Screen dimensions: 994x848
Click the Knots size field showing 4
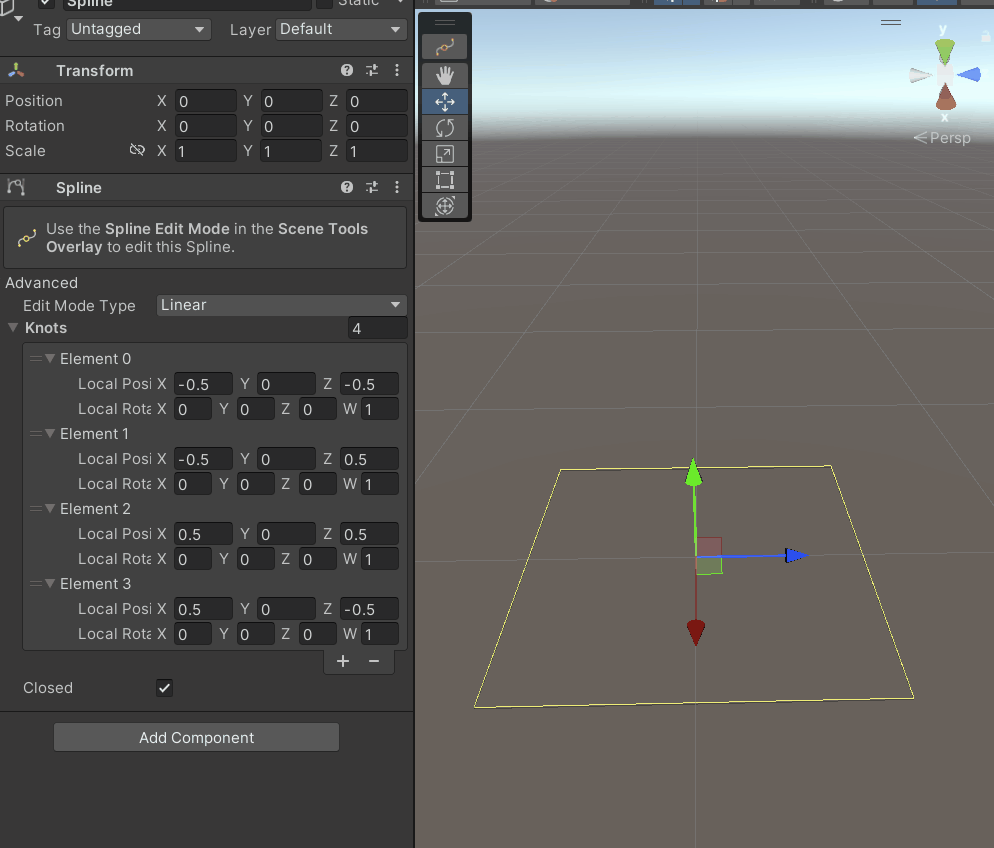click(x=377, y=328)
